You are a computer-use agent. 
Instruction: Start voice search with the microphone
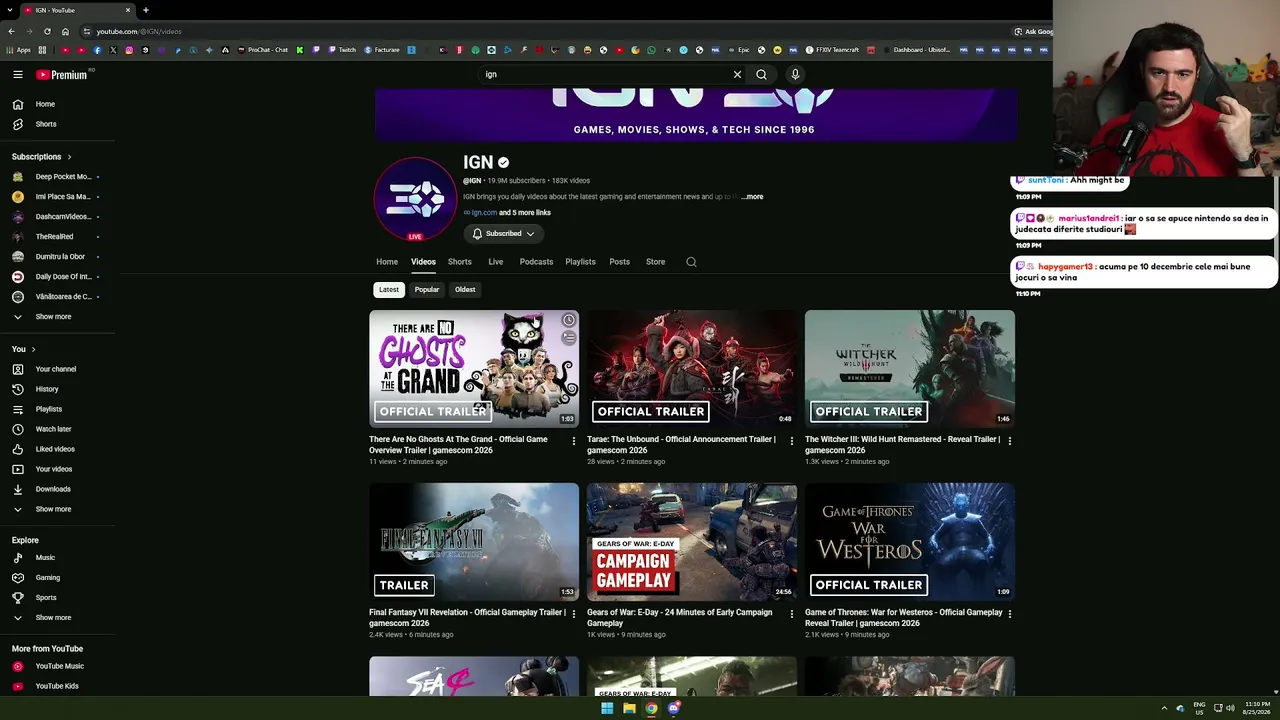795,74
